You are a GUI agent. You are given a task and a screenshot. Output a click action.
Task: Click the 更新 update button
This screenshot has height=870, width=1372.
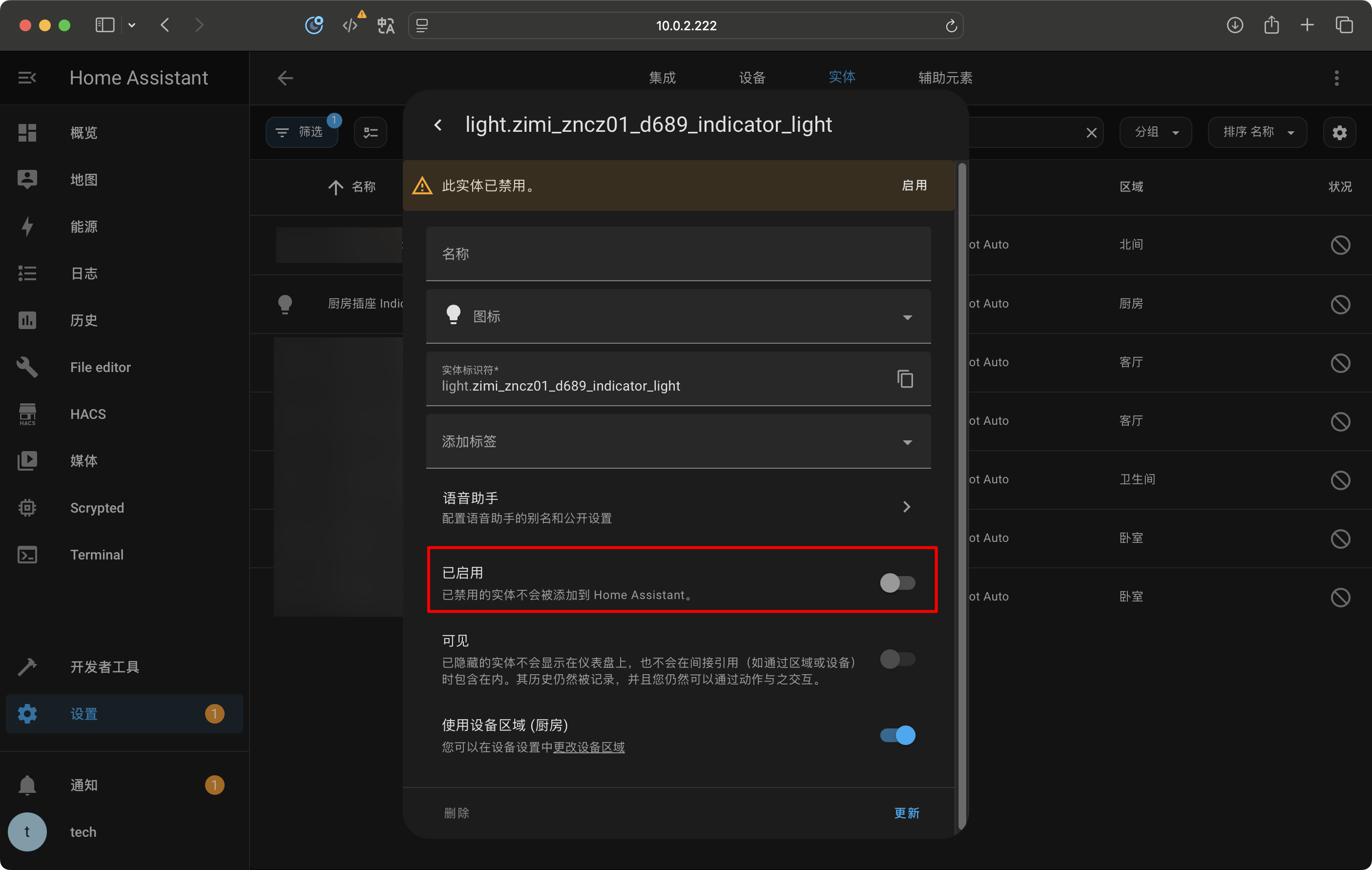coord(907,813)
